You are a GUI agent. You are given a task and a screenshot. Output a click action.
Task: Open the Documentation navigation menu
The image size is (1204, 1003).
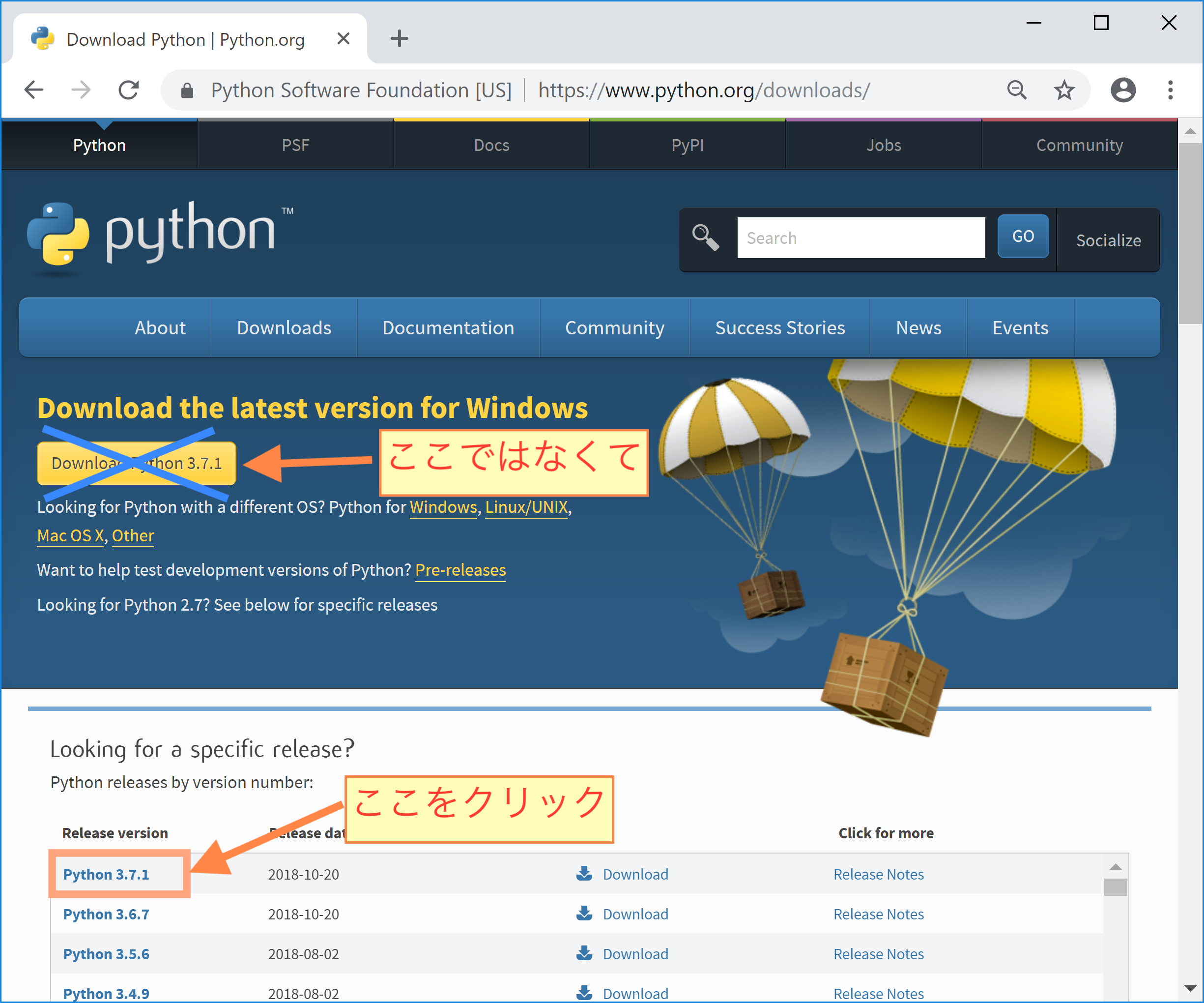pos(448,327)
